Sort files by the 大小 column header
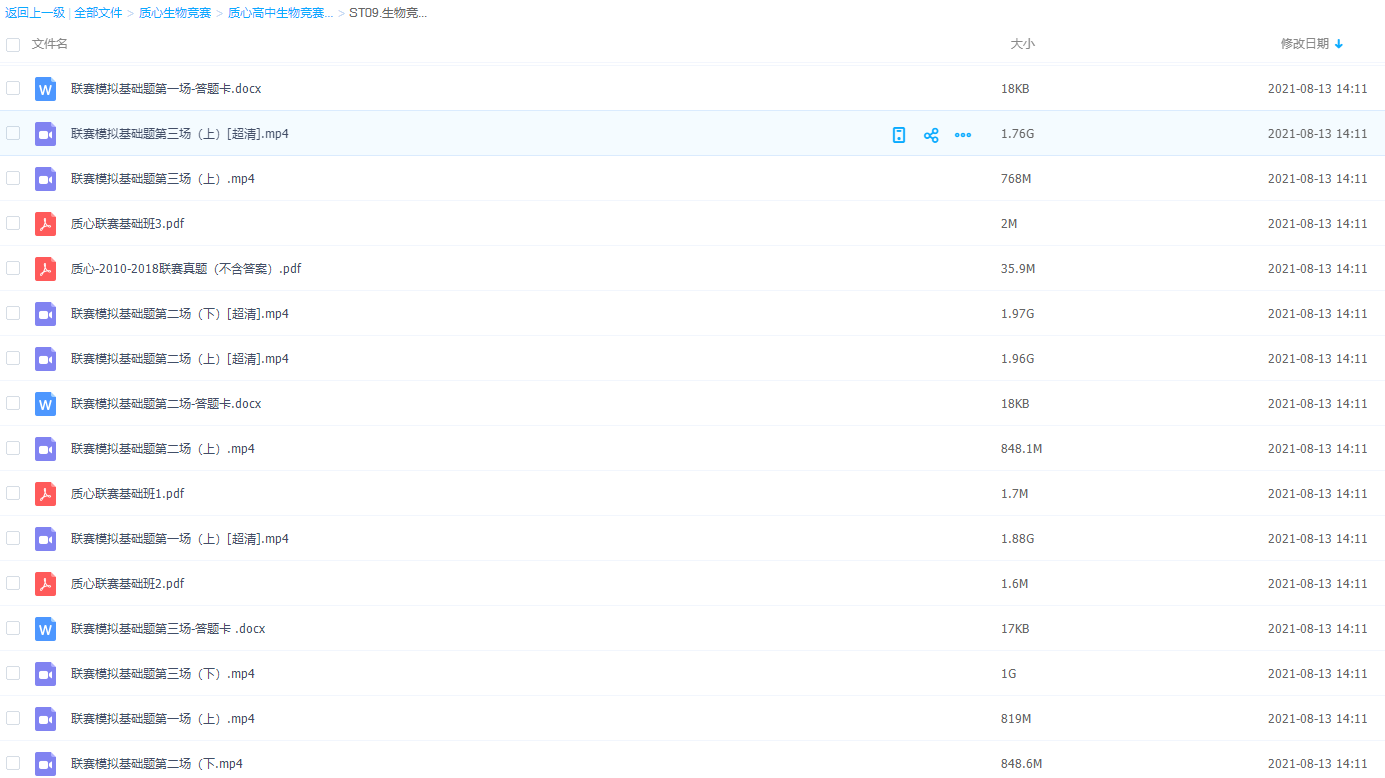1385x778 pixels. (1022, 44)
